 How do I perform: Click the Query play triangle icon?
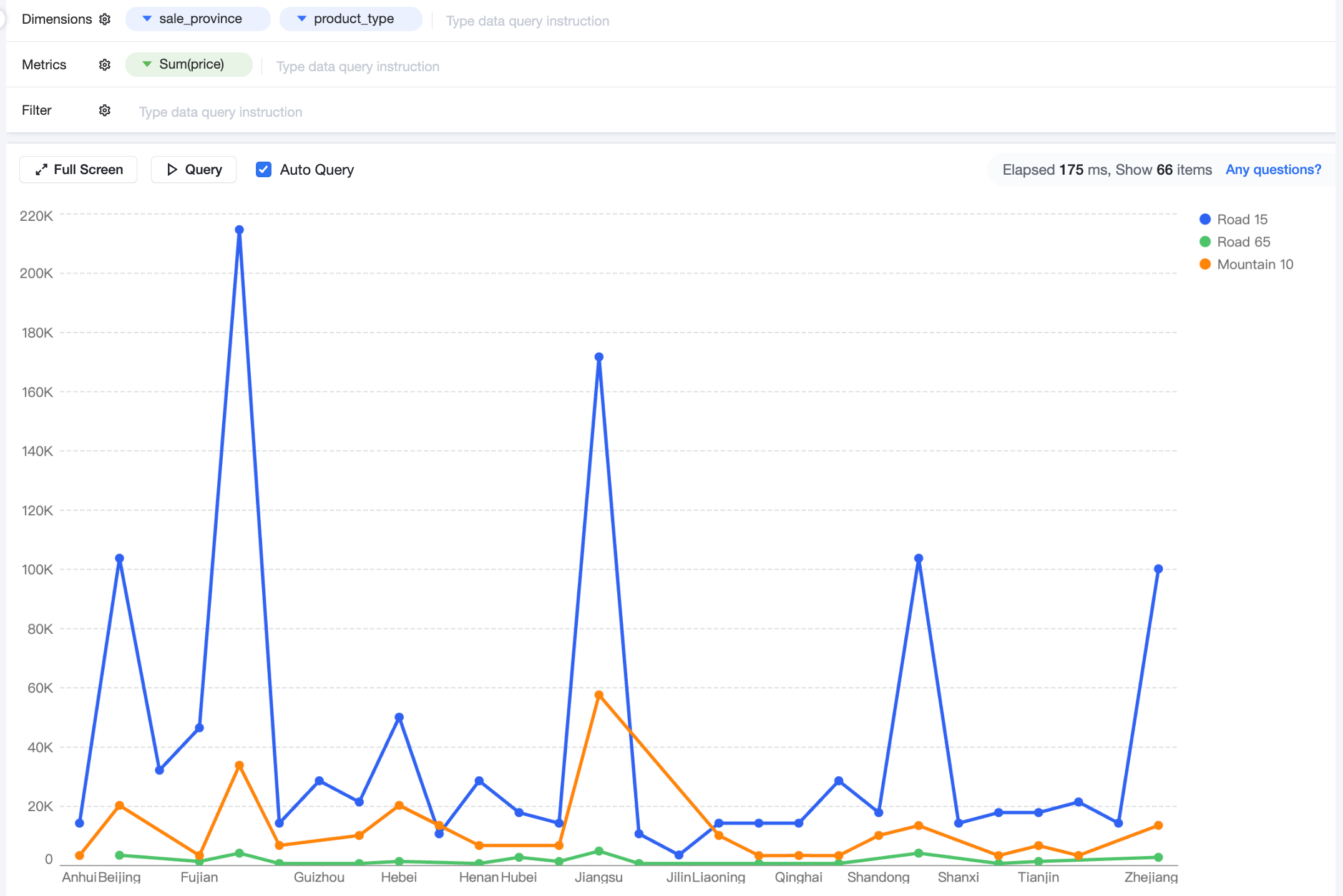[x=172, y=170]
